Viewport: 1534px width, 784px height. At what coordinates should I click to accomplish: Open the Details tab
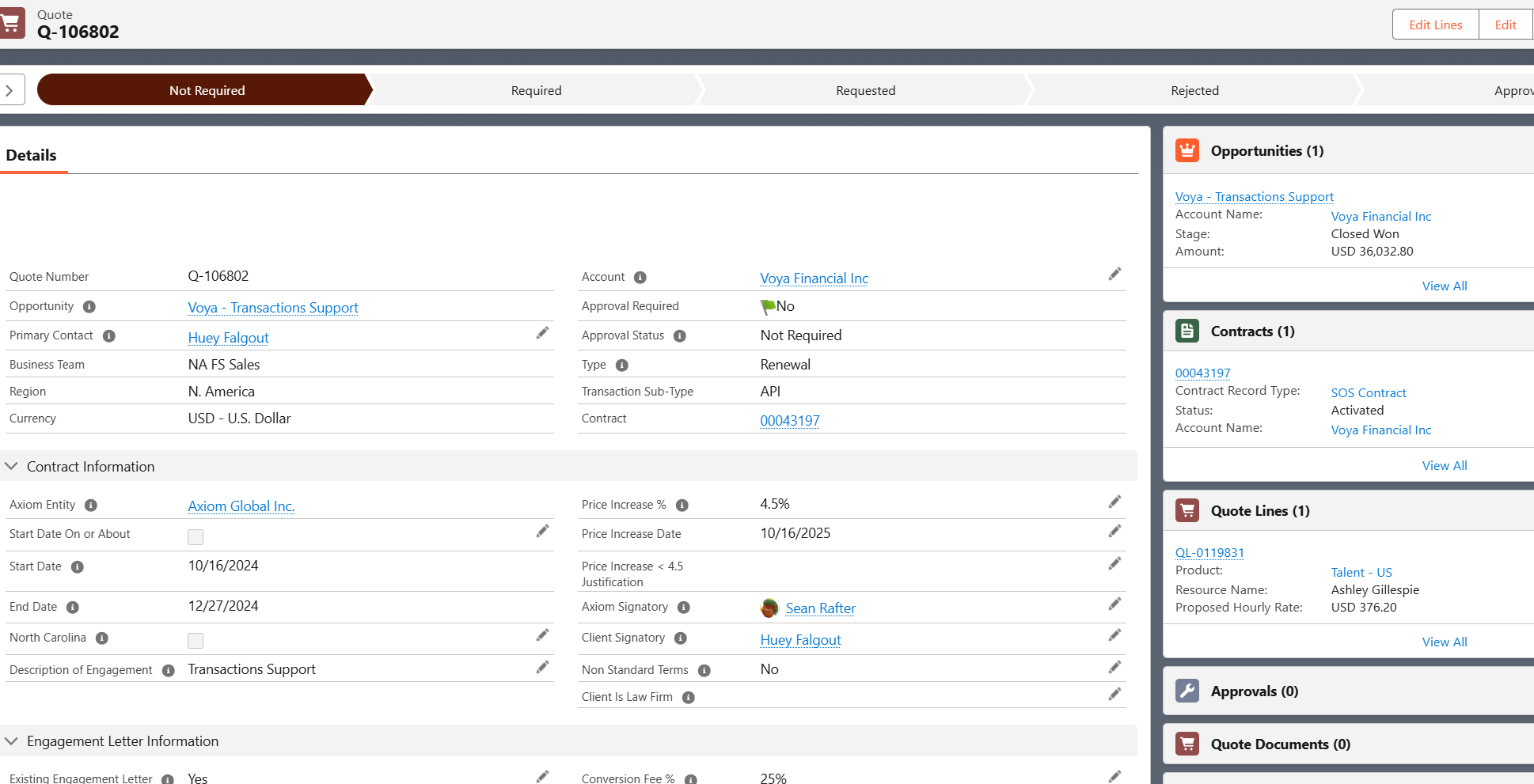click(x=32, y=155)
